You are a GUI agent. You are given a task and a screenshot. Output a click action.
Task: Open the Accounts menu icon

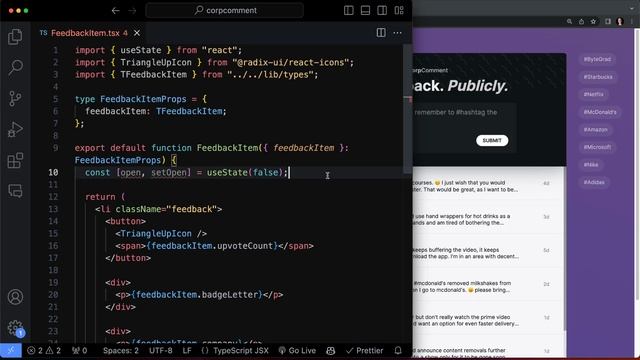(15, 297)
